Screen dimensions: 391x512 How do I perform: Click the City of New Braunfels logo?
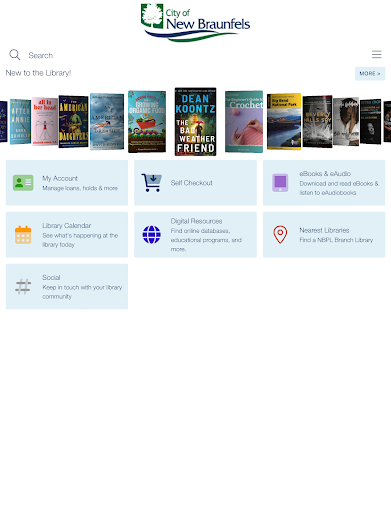195,23
